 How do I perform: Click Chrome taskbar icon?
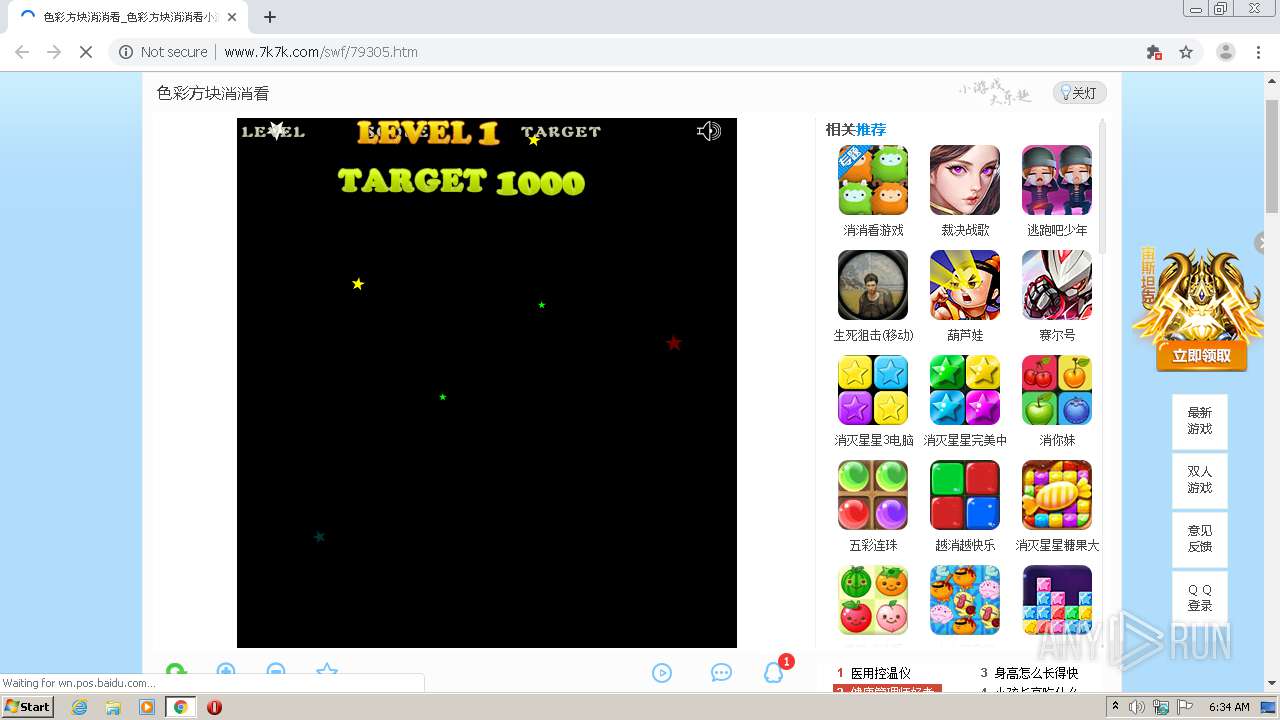[x=180, y=707]
